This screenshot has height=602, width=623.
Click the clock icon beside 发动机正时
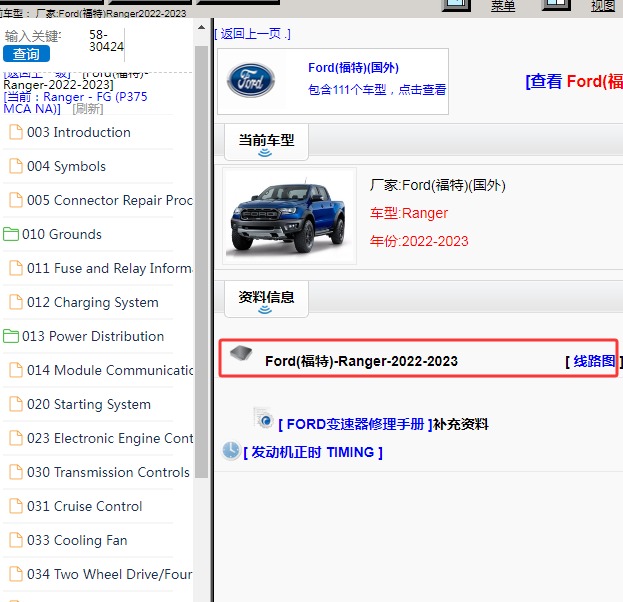(x=231, y=451)
